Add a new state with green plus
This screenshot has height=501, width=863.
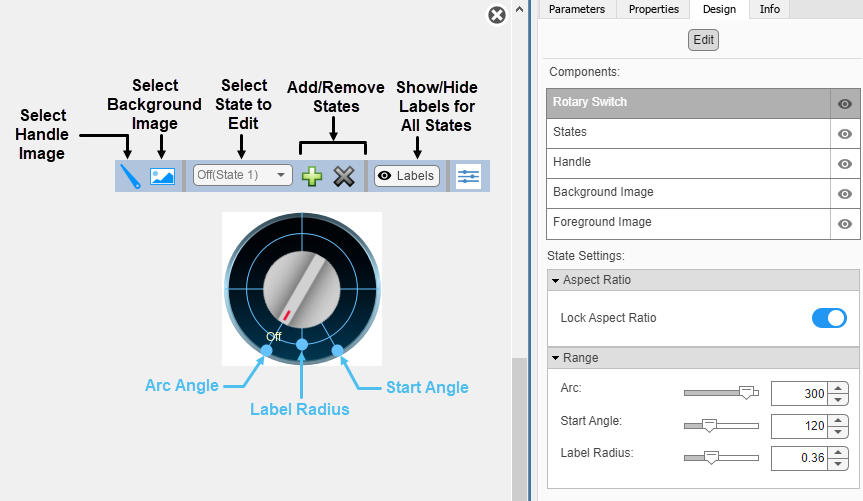click(312, 176)
